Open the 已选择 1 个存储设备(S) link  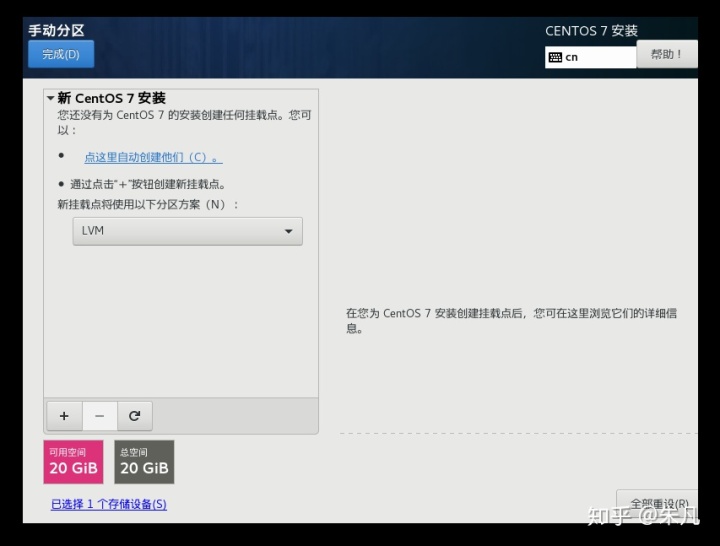point(109,504)
